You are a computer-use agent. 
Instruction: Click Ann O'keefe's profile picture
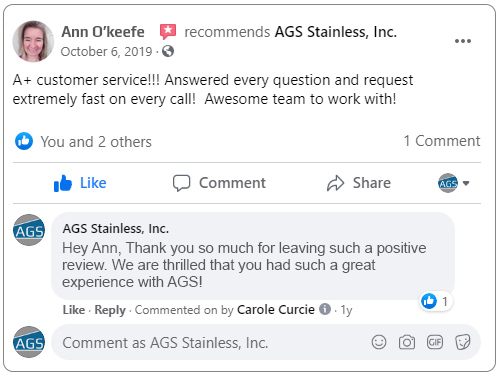click(x=33, y=41)
